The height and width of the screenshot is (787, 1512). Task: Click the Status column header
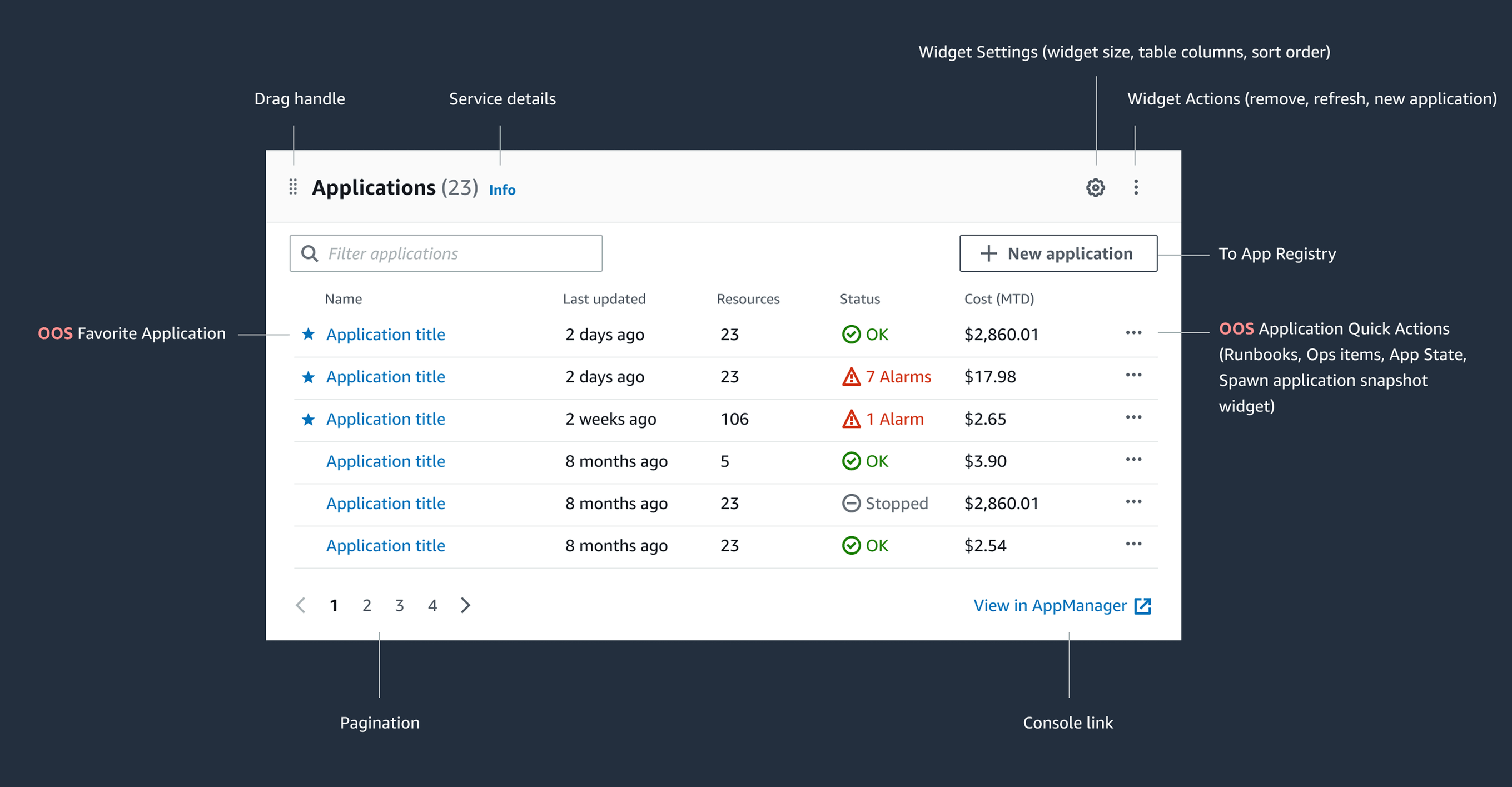860,298
